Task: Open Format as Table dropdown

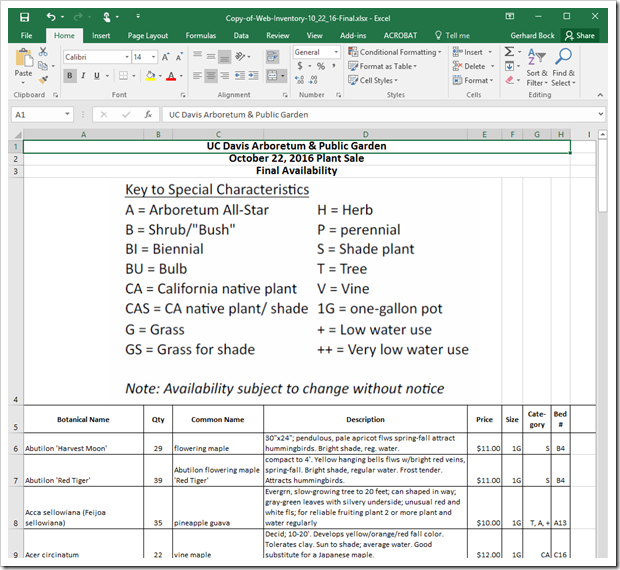Action: point(382,66)
